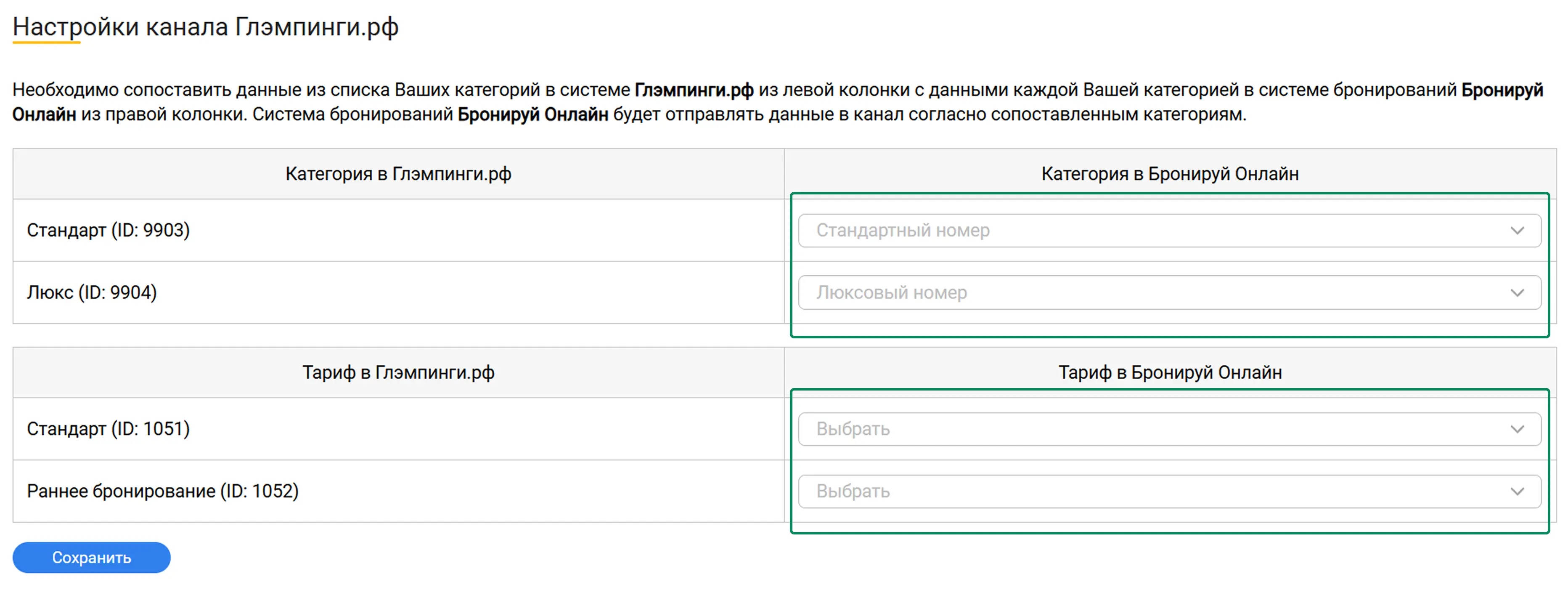The image size is (1568, 590).
Task: Select 'Люкс (ID: 9904)' category text
Action: click(x=92, y=293)
